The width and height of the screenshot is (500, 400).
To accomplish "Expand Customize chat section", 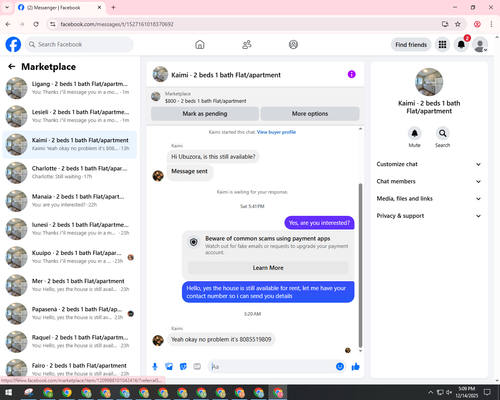I will (429, 164).
